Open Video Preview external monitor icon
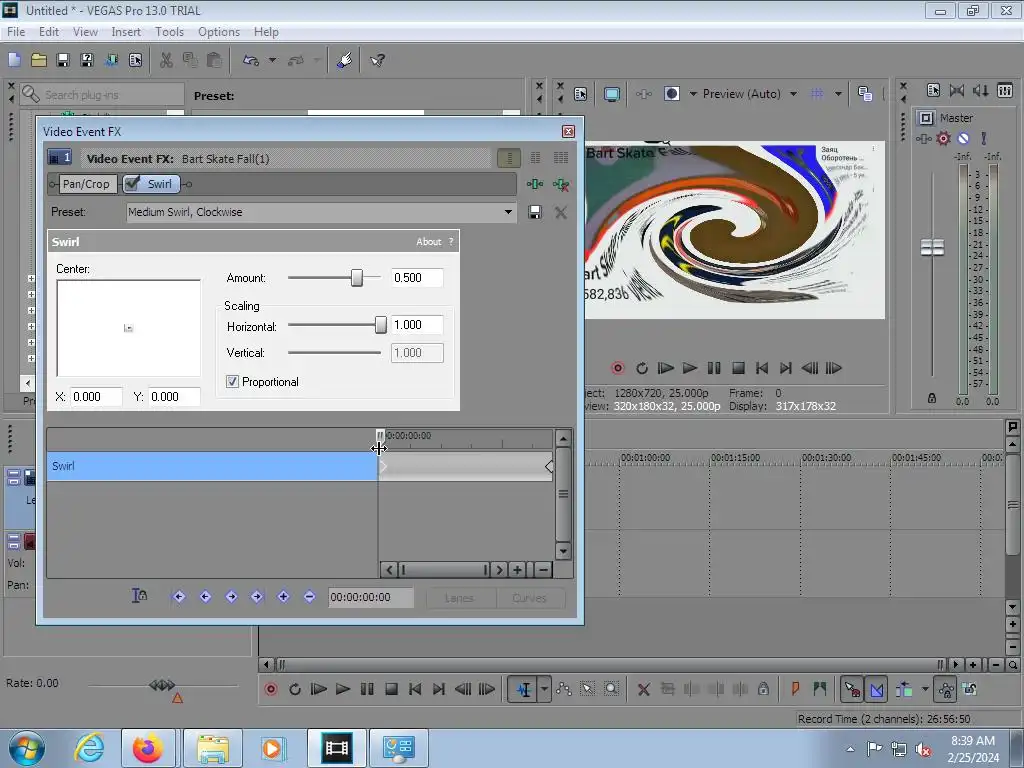This screenshot has height=768, width=1024. click(611, 94)
